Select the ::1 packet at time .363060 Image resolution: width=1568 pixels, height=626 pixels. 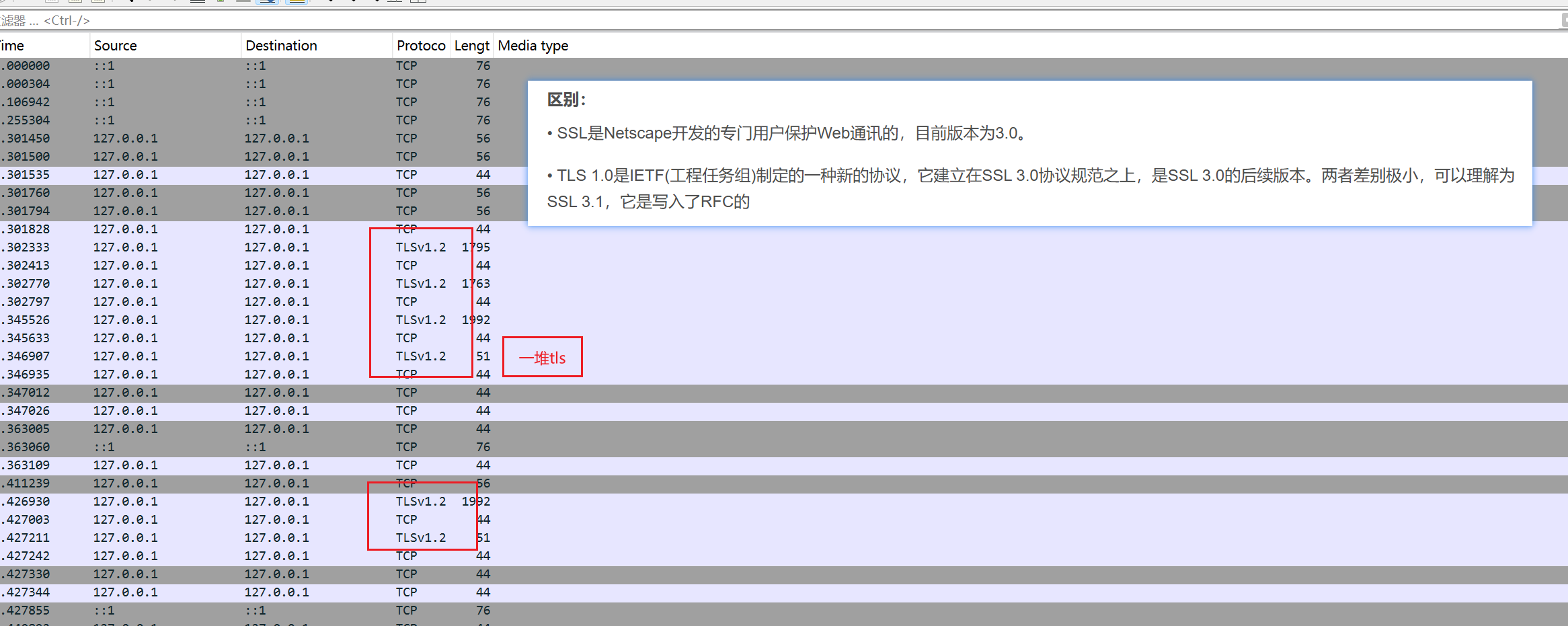click(x=269, y=447)
